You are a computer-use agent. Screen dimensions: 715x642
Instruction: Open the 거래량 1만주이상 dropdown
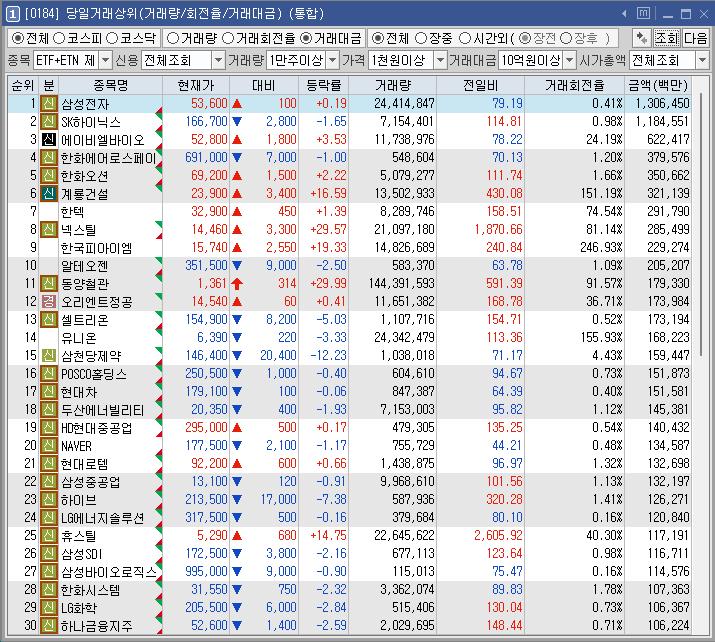pos(333,60)
